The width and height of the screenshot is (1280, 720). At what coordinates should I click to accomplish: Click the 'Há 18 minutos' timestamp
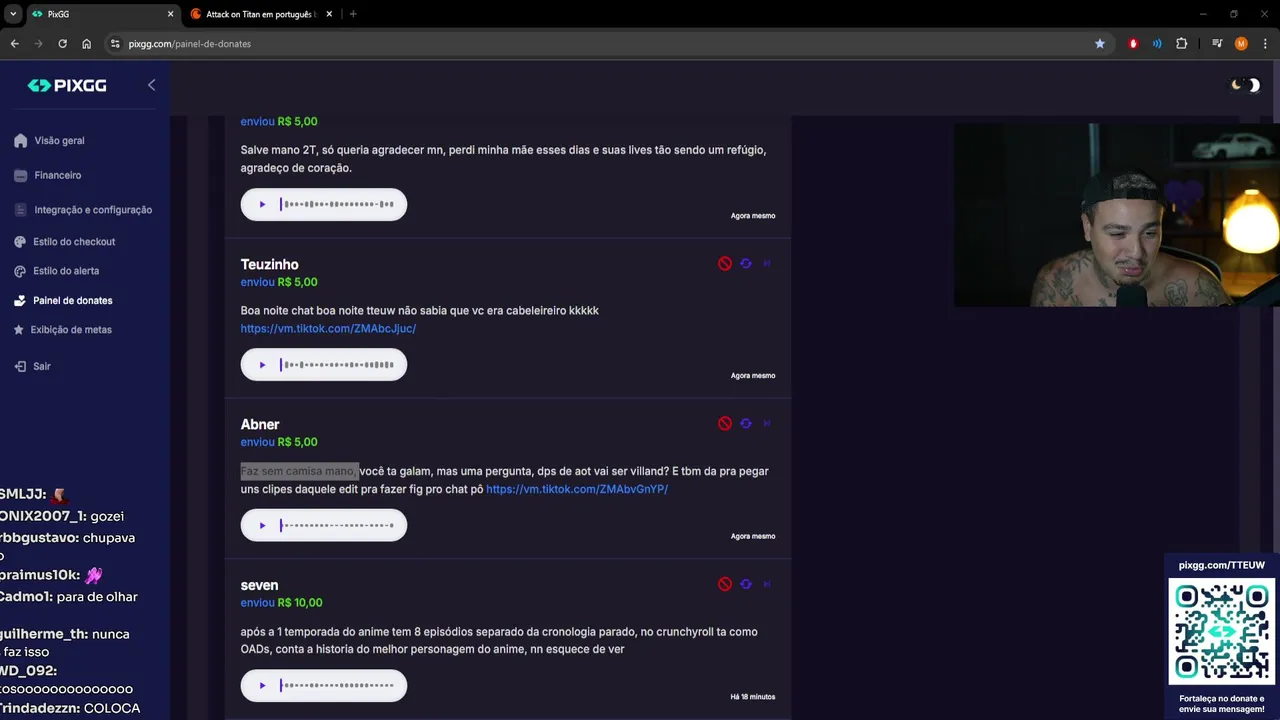pyautogui.click(x=753, y=697)
